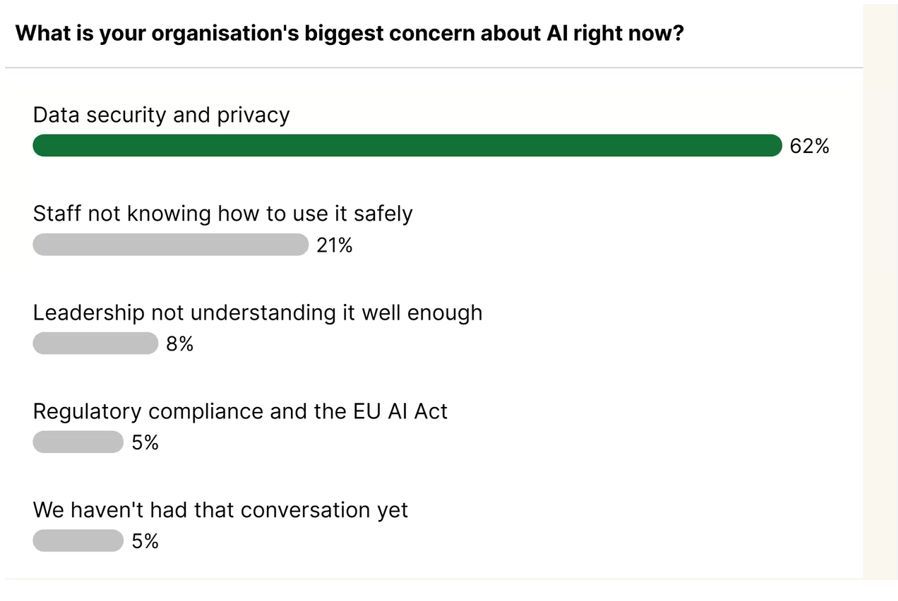Click the 21% result value
Viewport: 898px width, 601px height.
pyautogui.click(x=334, y=245)
